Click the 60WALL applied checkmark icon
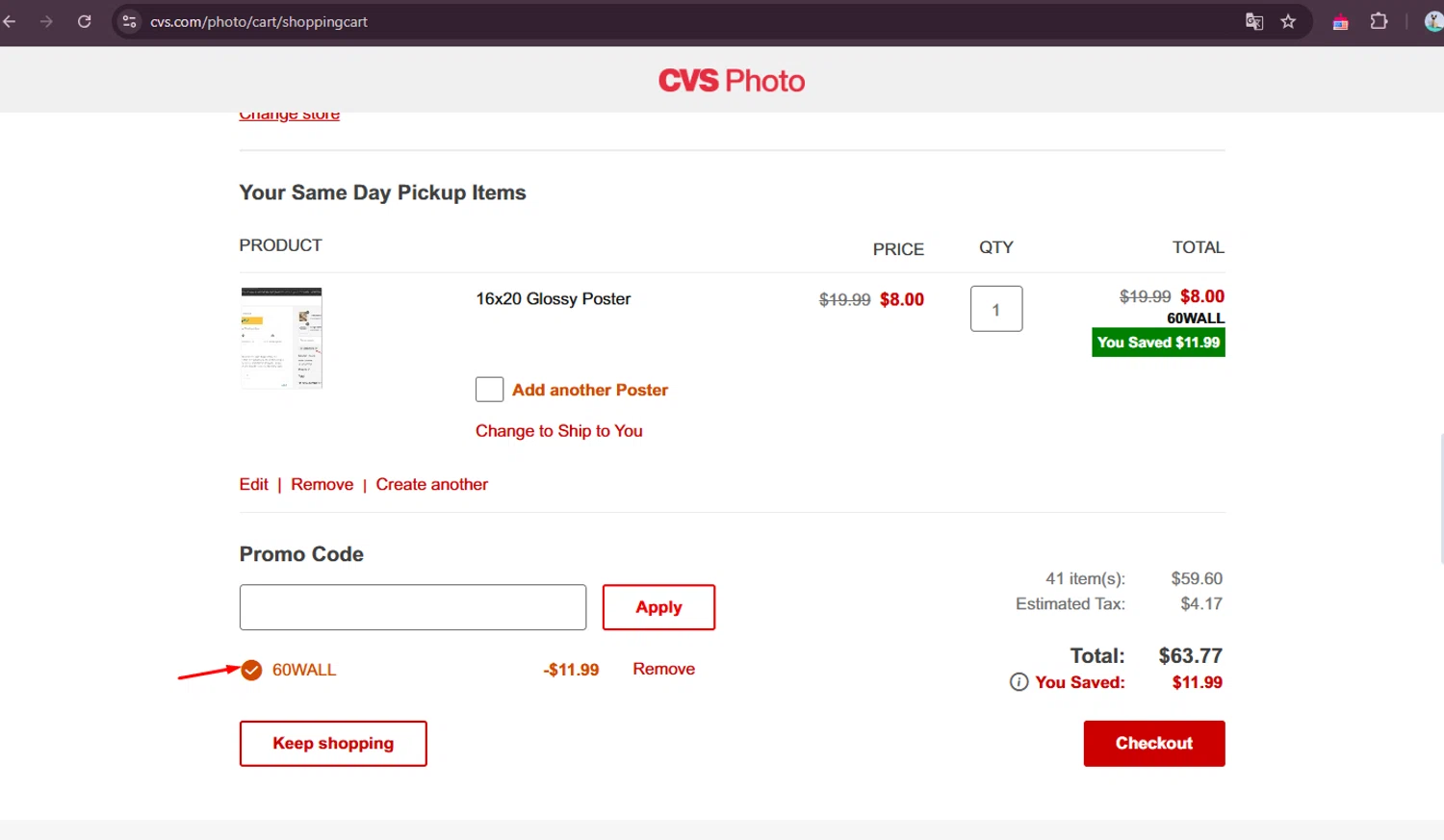The width and height of the screenshot is (1444, 840). coord(251,670)
